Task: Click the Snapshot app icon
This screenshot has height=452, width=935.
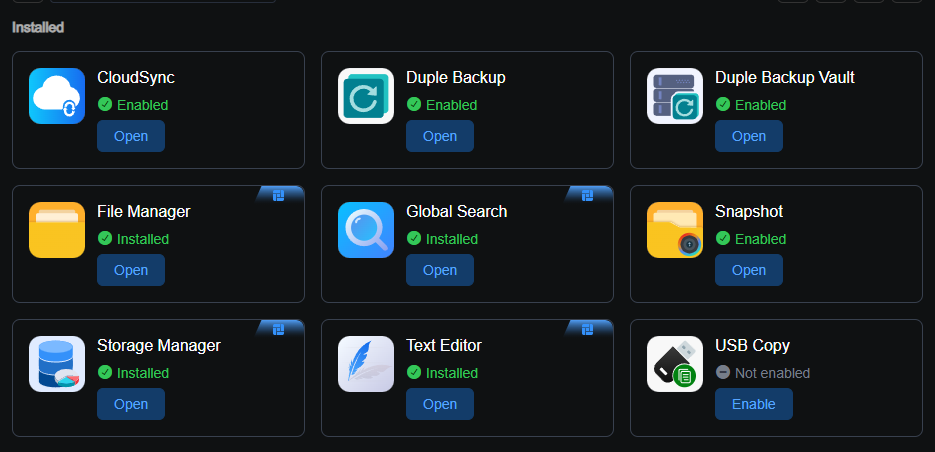Action: click(x=675, y=230)
